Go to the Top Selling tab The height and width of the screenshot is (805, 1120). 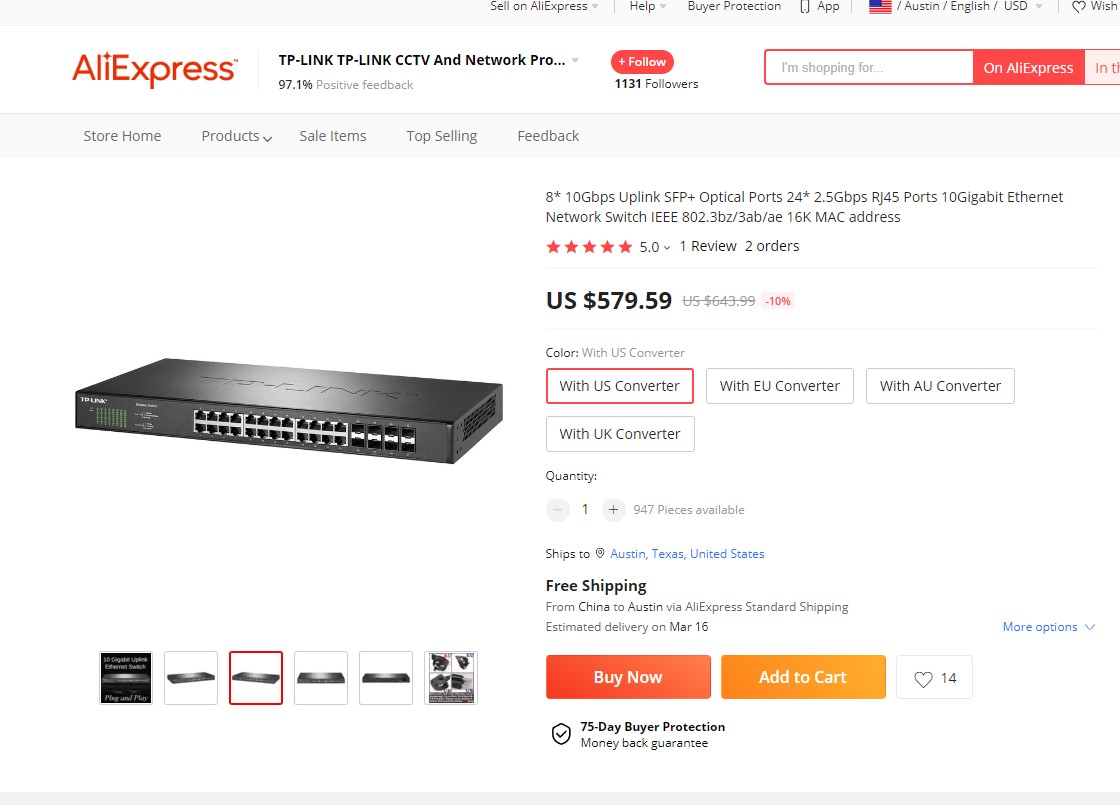click(x=441, y=136)
